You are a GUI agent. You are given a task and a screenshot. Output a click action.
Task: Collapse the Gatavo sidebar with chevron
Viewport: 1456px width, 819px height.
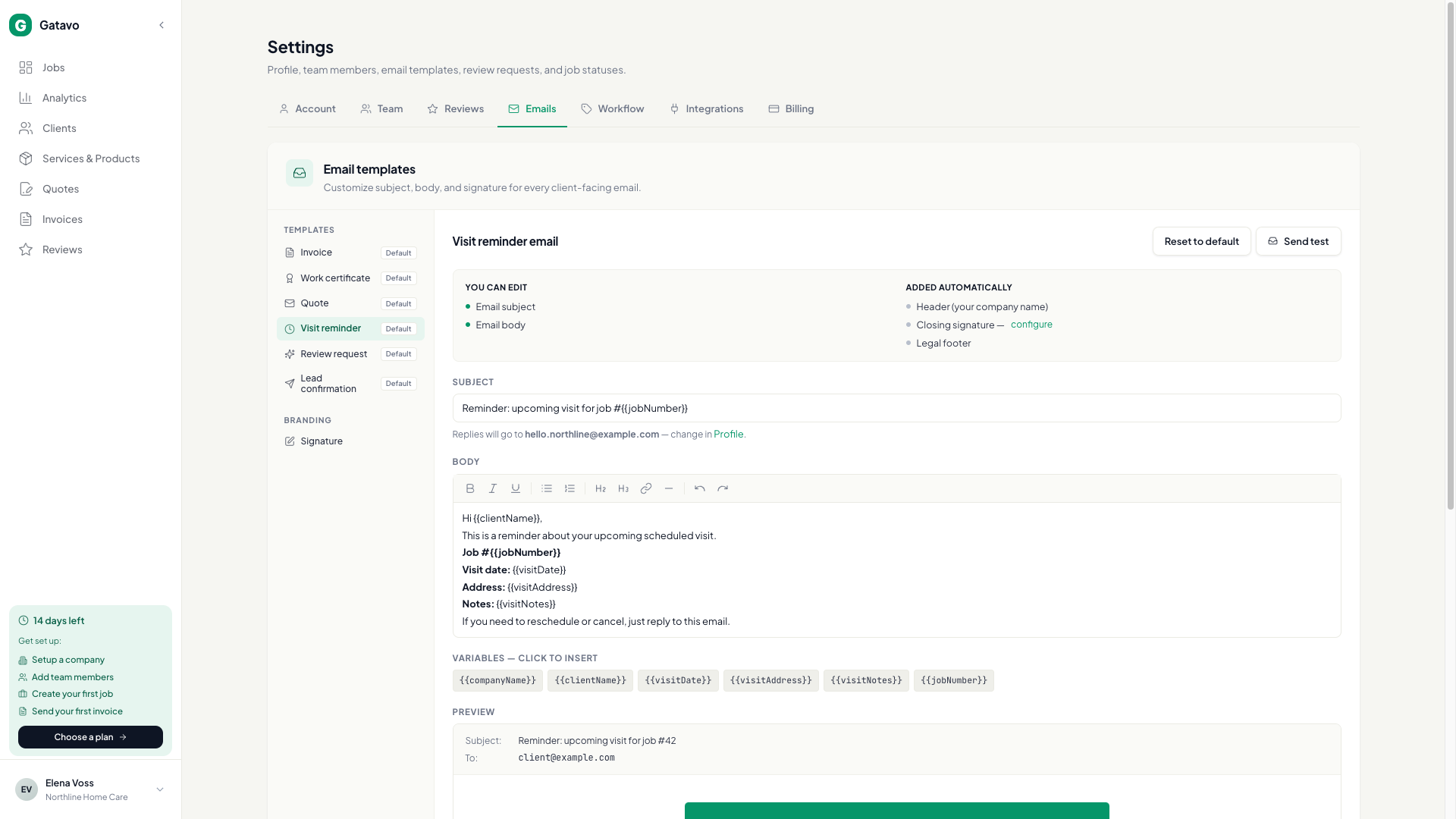pyautogui.click(x=162, y=25)
